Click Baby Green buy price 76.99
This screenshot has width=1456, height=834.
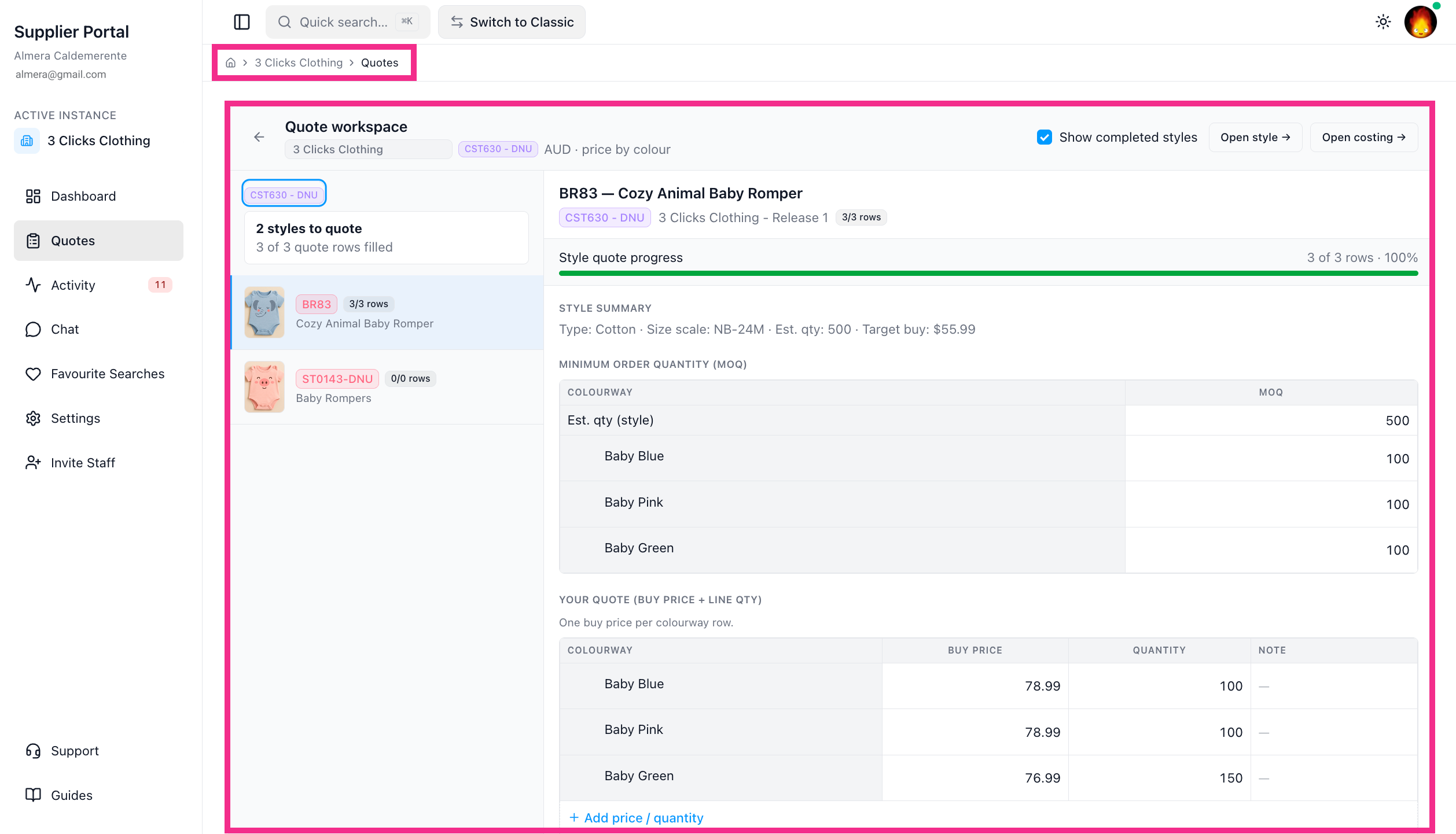(975, 778)
